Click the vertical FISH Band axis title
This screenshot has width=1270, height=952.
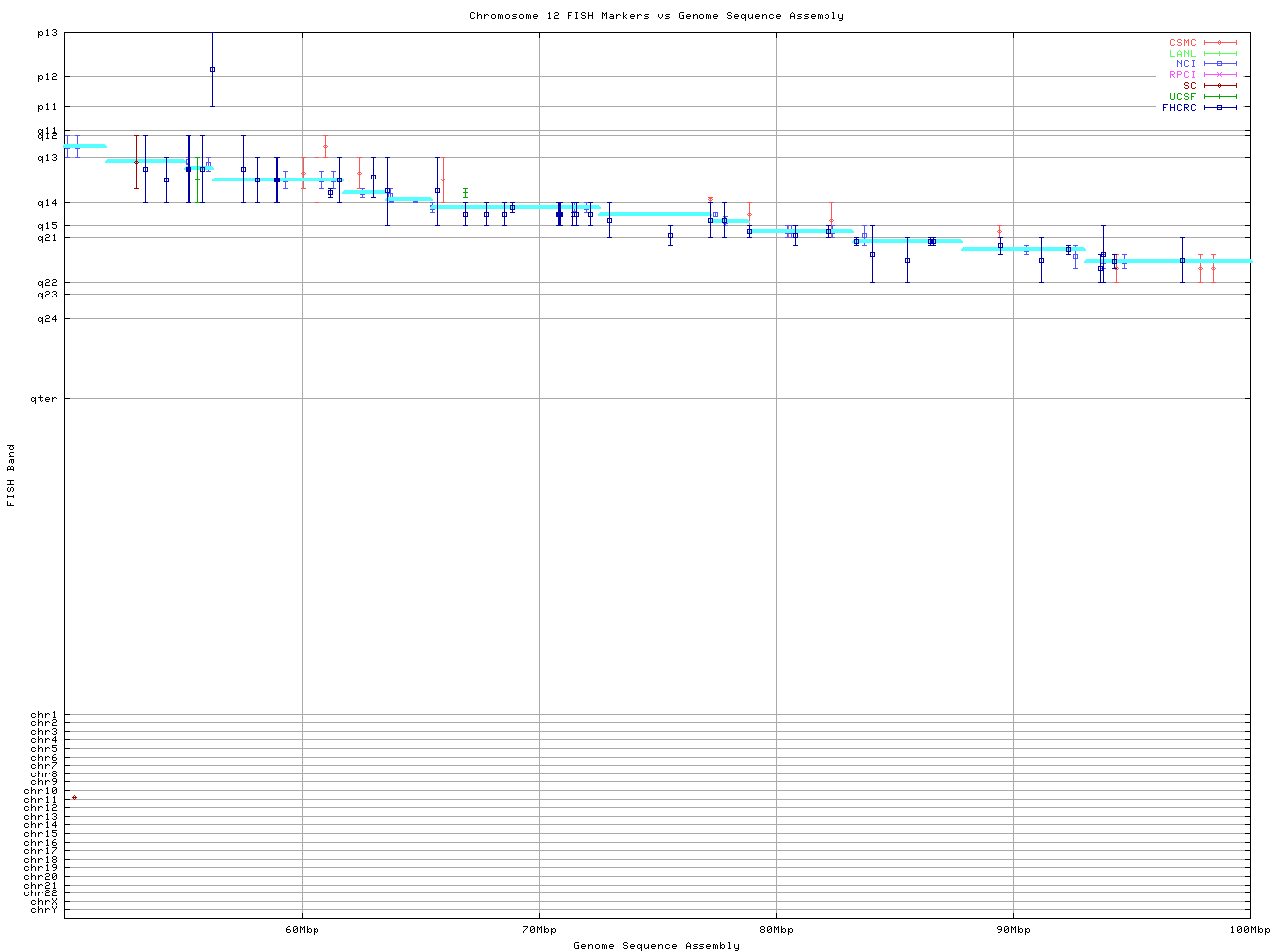(12, 475)
